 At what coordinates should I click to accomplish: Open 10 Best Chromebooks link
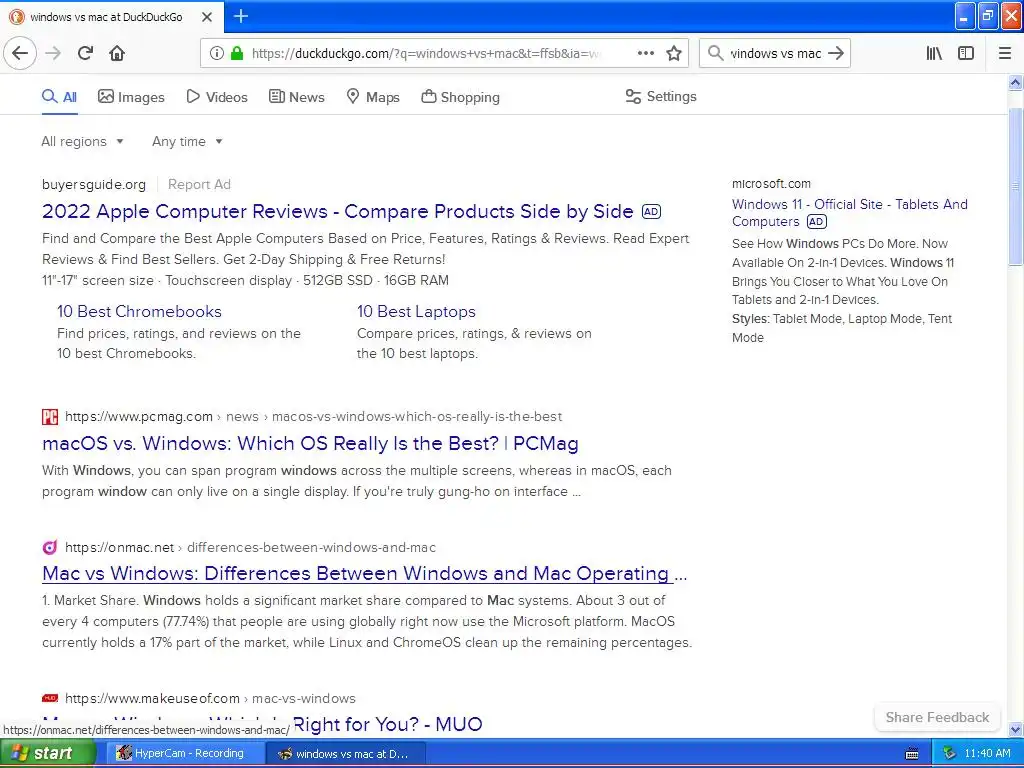coord(139,312)
